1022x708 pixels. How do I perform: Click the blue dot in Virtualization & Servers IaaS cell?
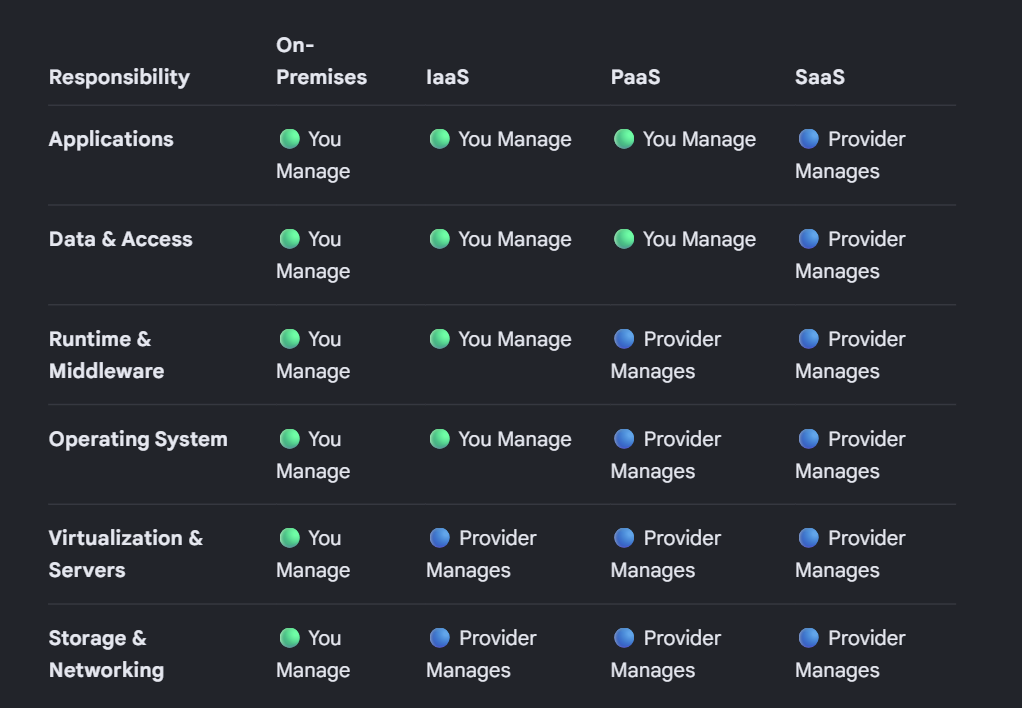tap(440, 538)
